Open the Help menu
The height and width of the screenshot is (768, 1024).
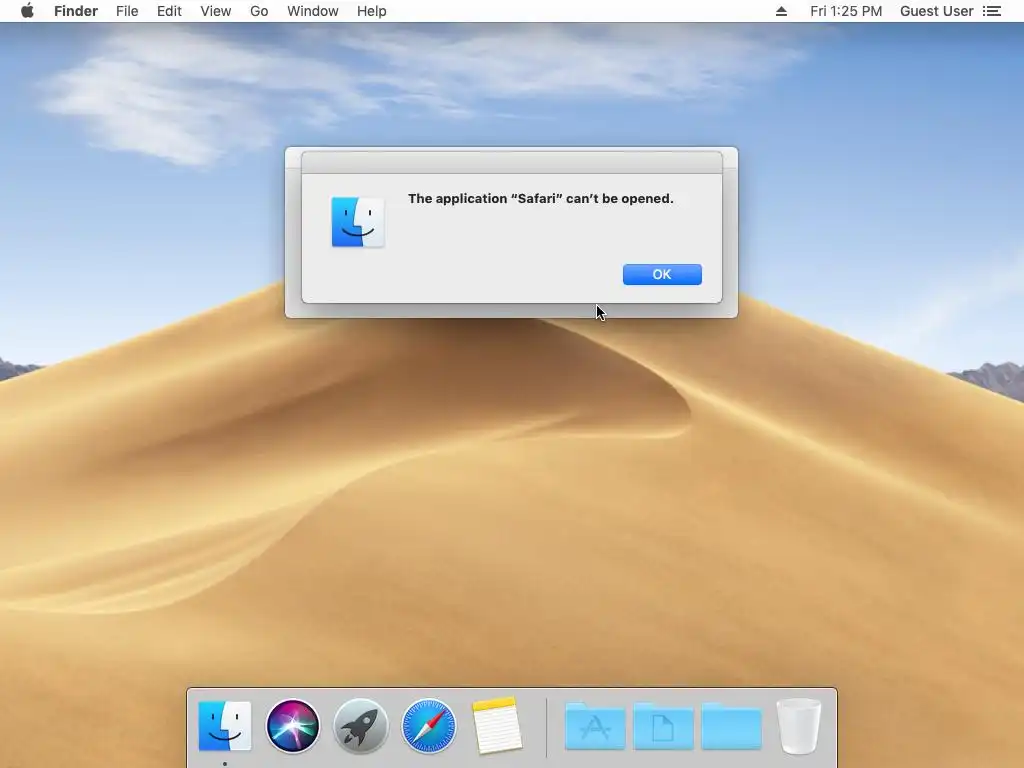pos(372,11)
